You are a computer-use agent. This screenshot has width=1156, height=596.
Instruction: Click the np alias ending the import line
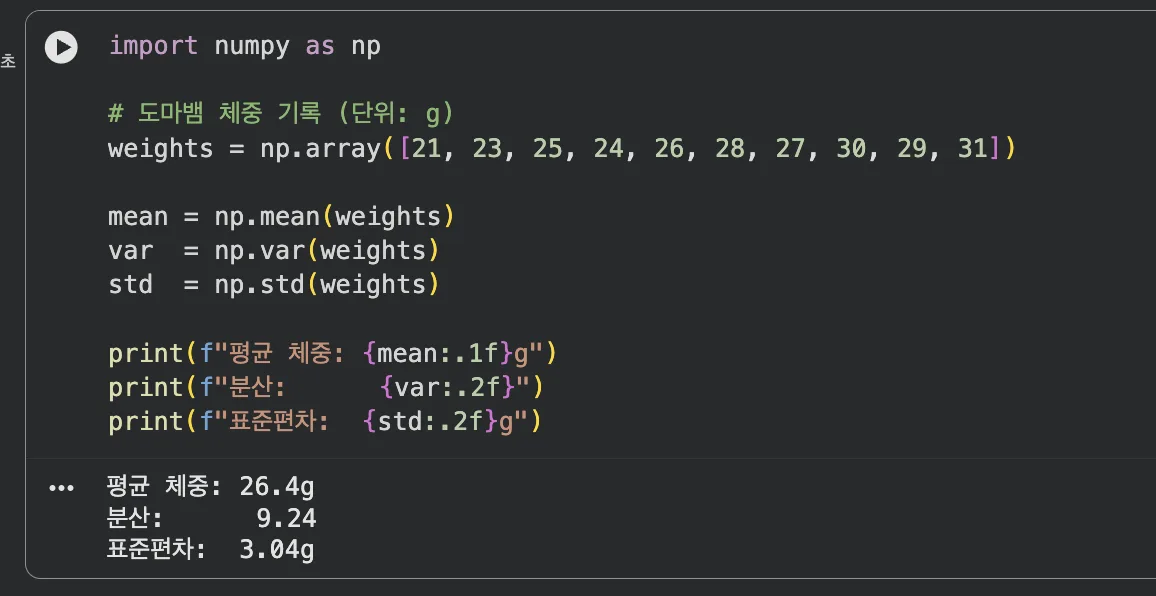[365, 46]
